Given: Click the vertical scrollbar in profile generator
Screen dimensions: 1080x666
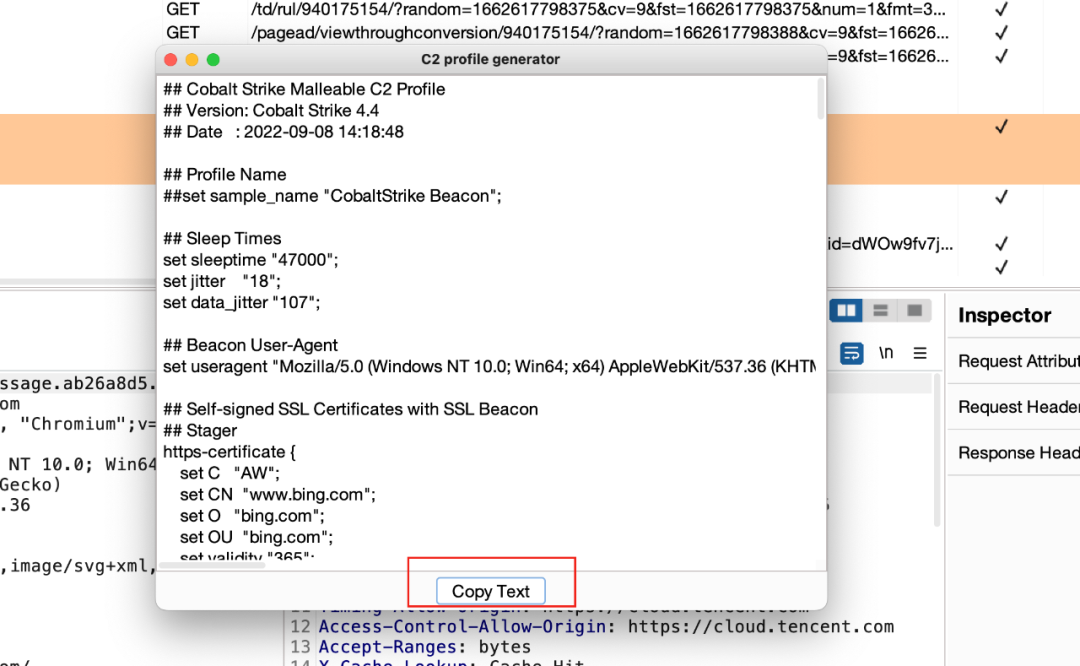Looking at the screenshot, I should click(820, 99).
